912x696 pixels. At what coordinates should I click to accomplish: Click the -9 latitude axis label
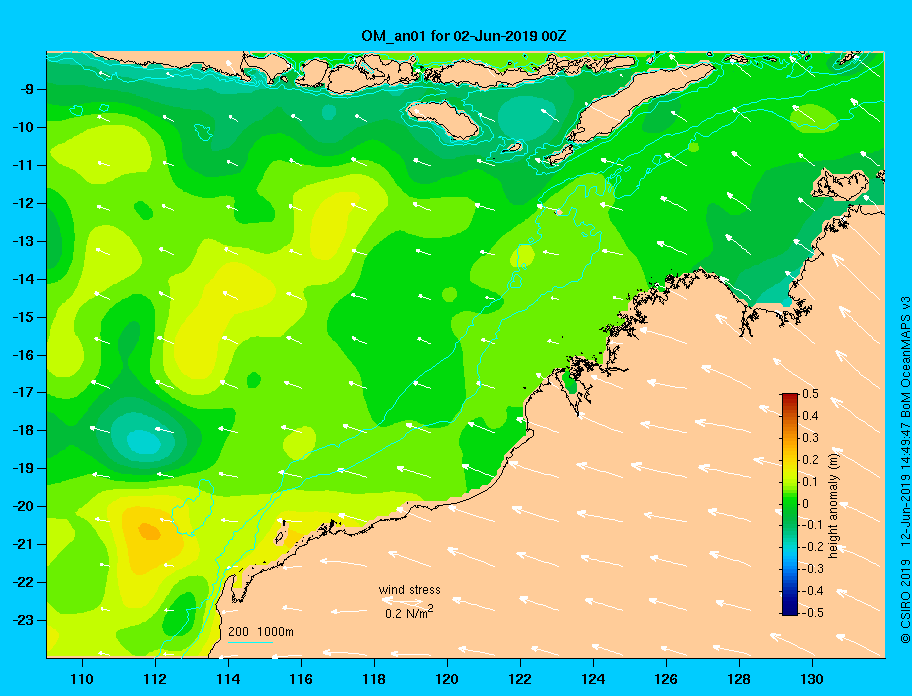[27, 89]
